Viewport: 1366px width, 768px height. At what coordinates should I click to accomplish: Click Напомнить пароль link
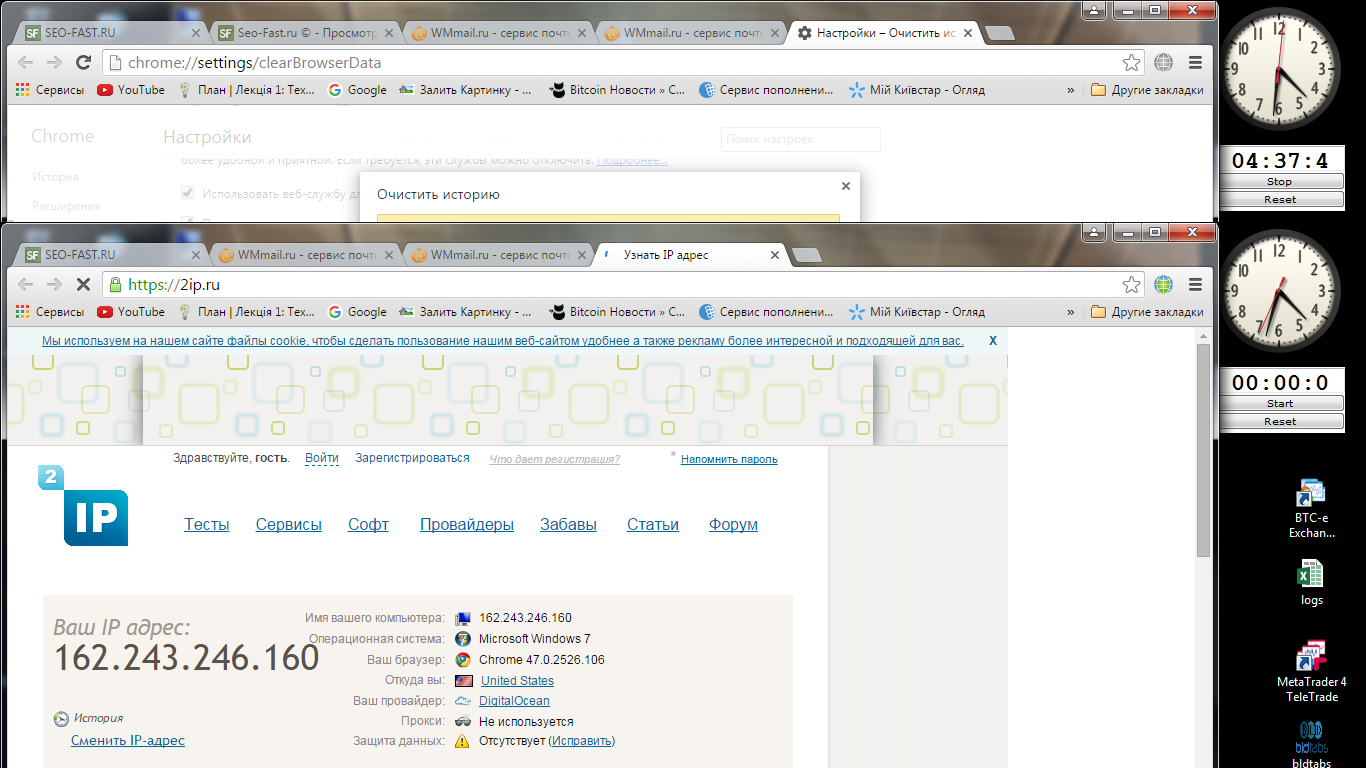[x=729, y=459]
